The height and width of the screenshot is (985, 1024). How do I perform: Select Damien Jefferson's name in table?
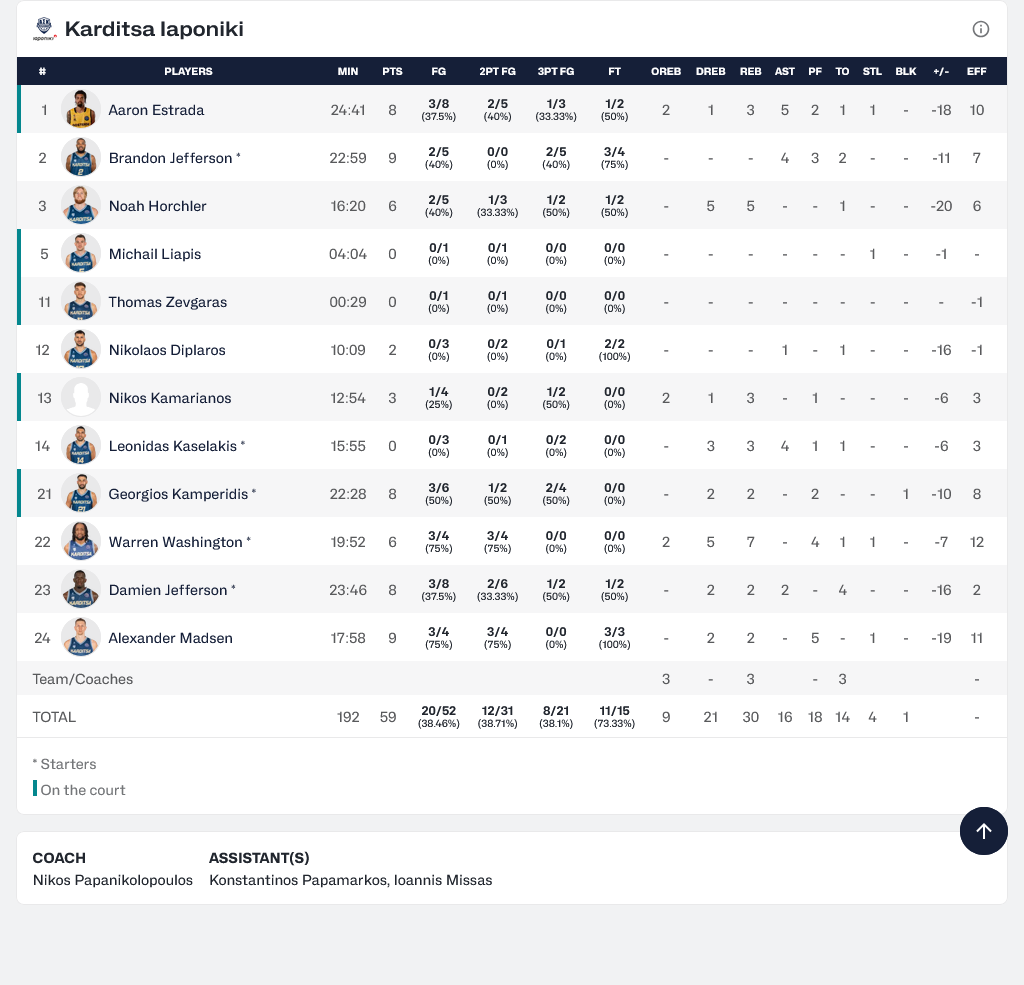(168, 590)
